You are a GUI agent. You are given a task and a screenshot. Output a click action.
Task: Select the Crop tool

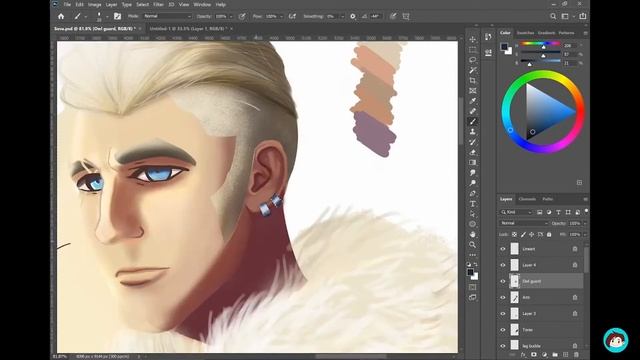[x=473, y=80]
